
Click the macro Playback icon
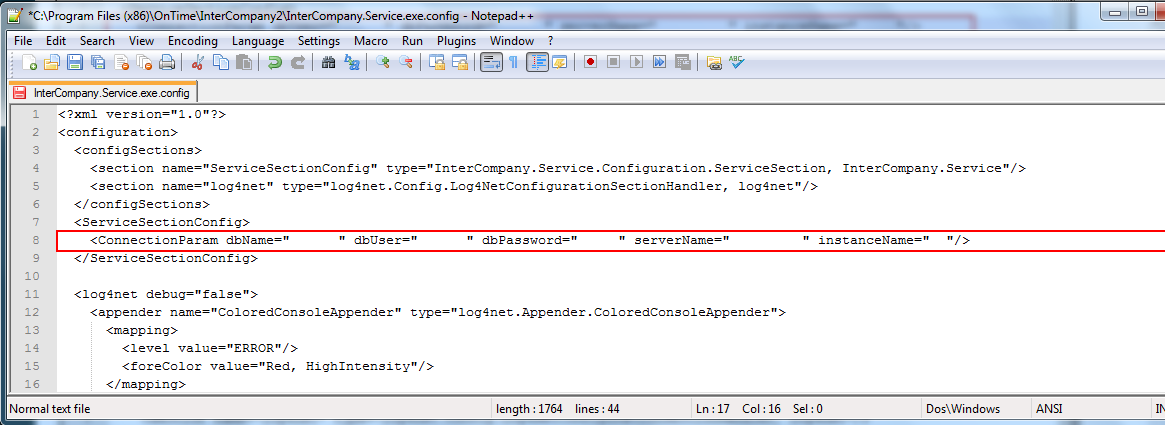point(636,63)
